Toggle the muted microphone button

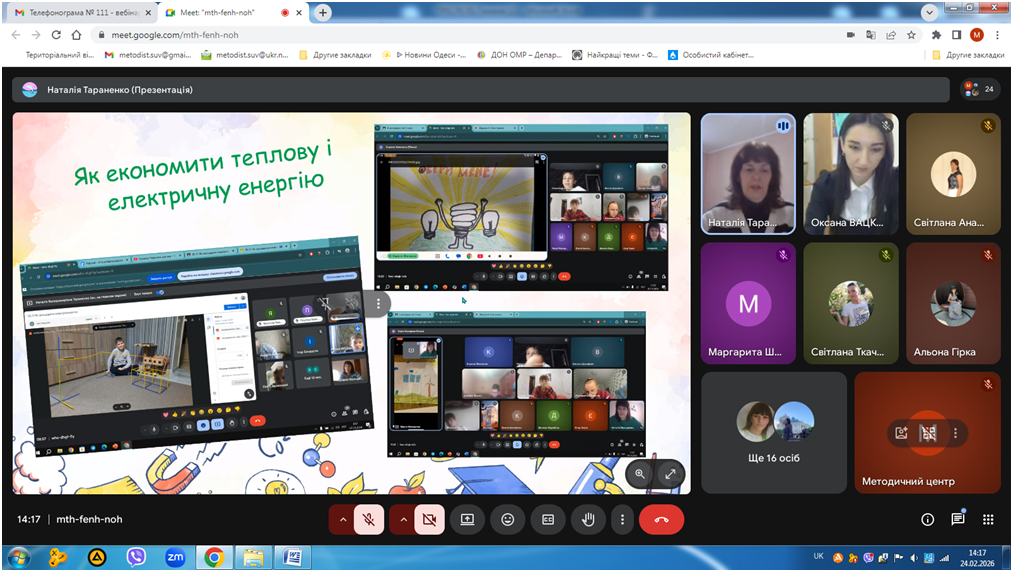(369, 520)
